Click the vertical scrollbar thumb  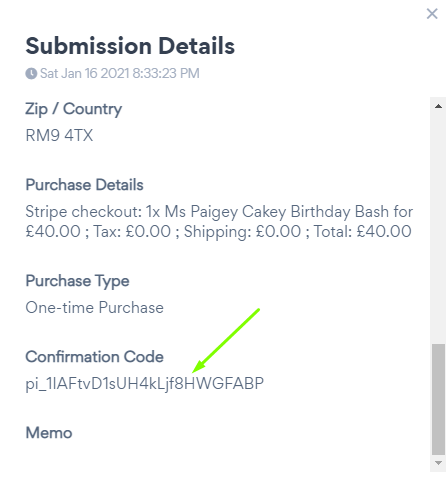click(x=438, y=399)
